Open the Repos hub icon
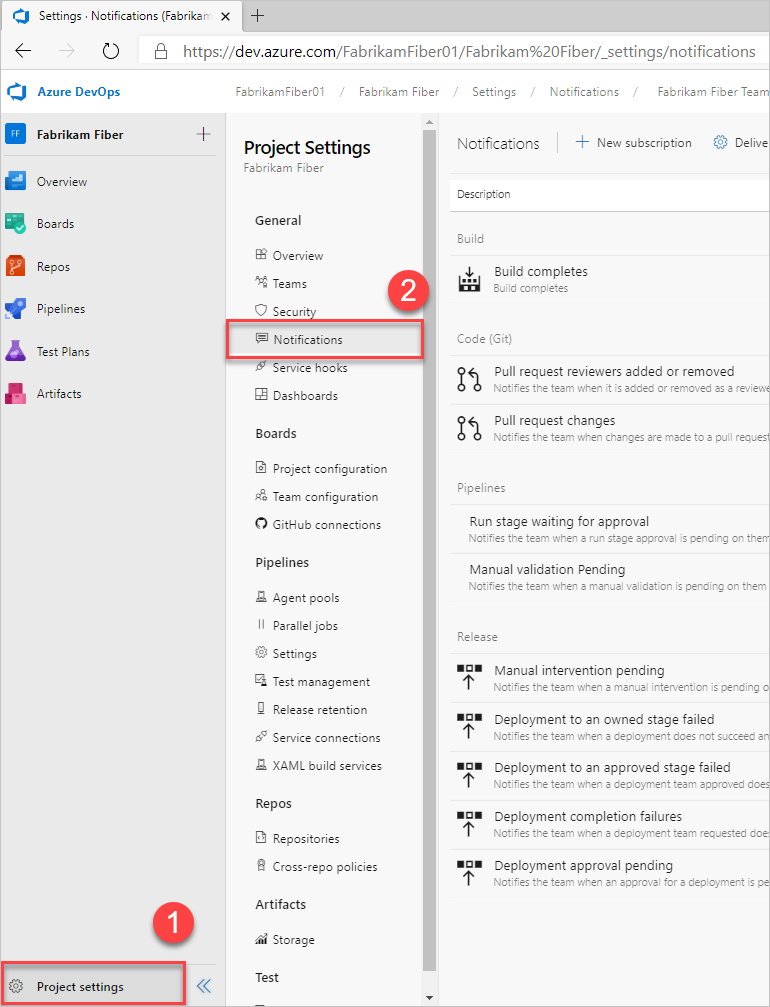Image resolution: width=770 pixels, height=1007 pixels. pos(16,267)
